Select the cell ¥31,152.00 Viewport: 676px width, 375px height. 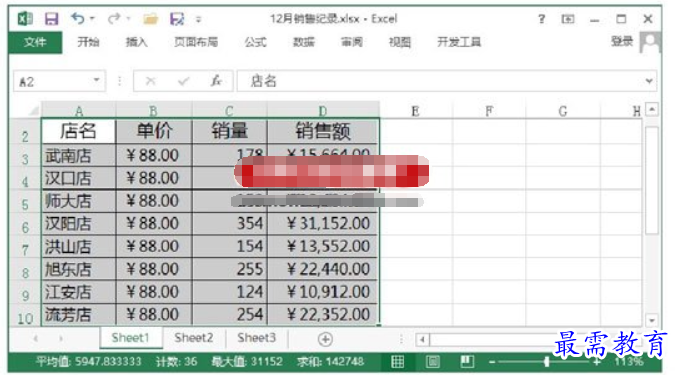[323, 224]
